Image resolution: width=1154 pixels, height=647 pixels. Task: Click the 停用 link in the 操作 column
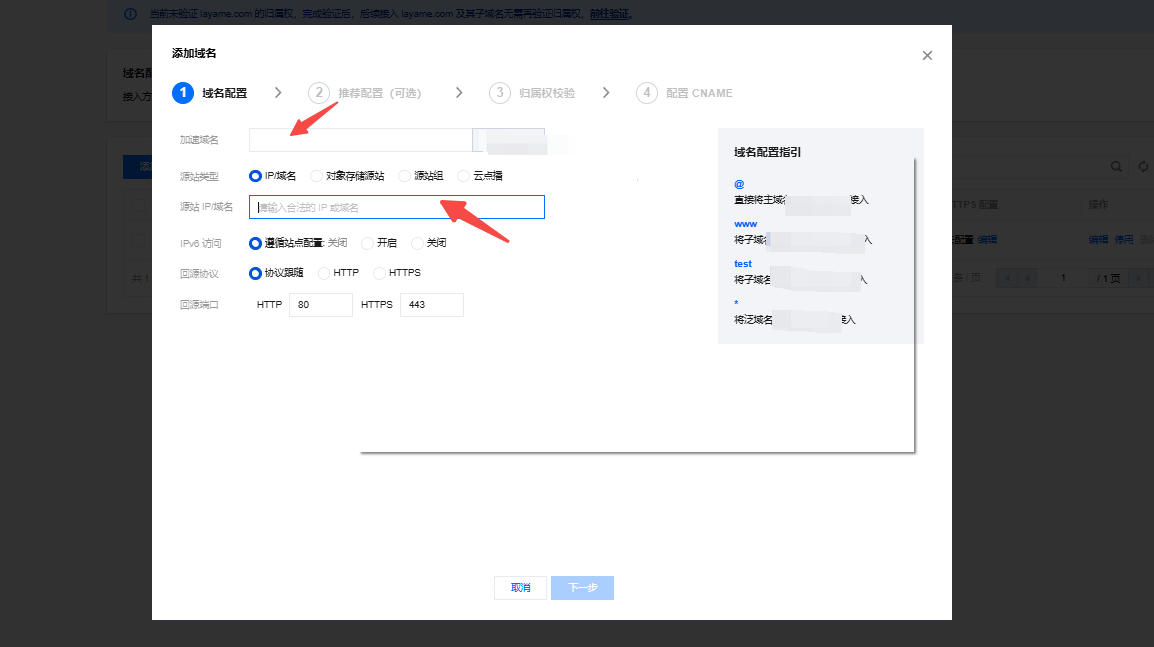coord(1123,240)
